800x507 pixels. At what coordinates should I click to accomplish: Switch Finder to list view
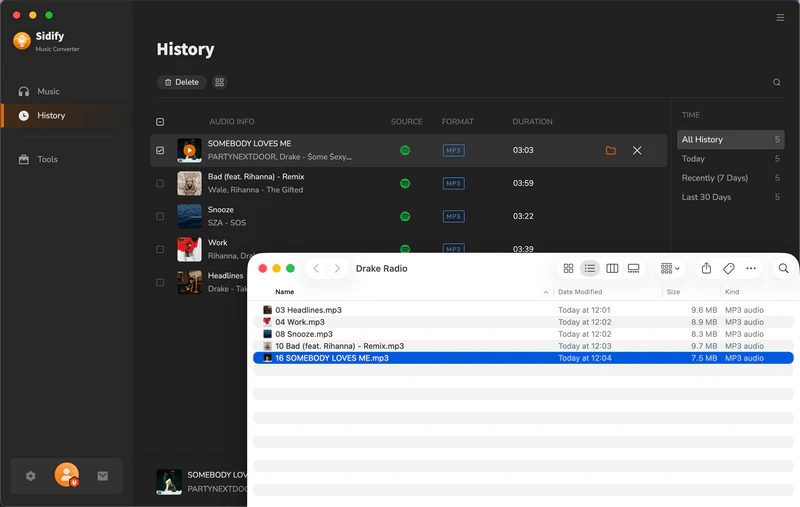[590, 268]
